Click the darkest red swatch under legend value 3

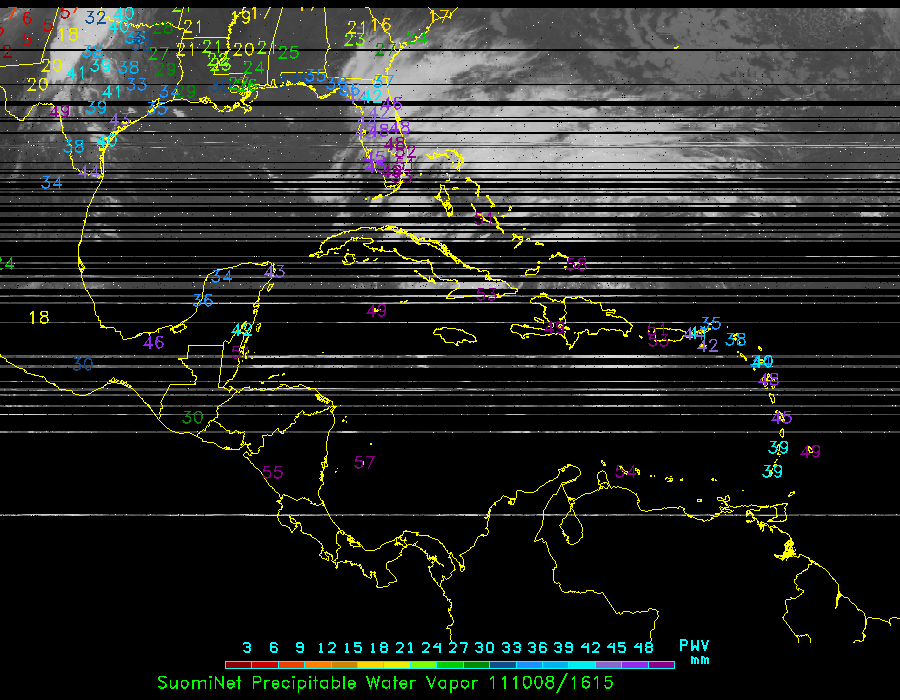pos(237,664)
